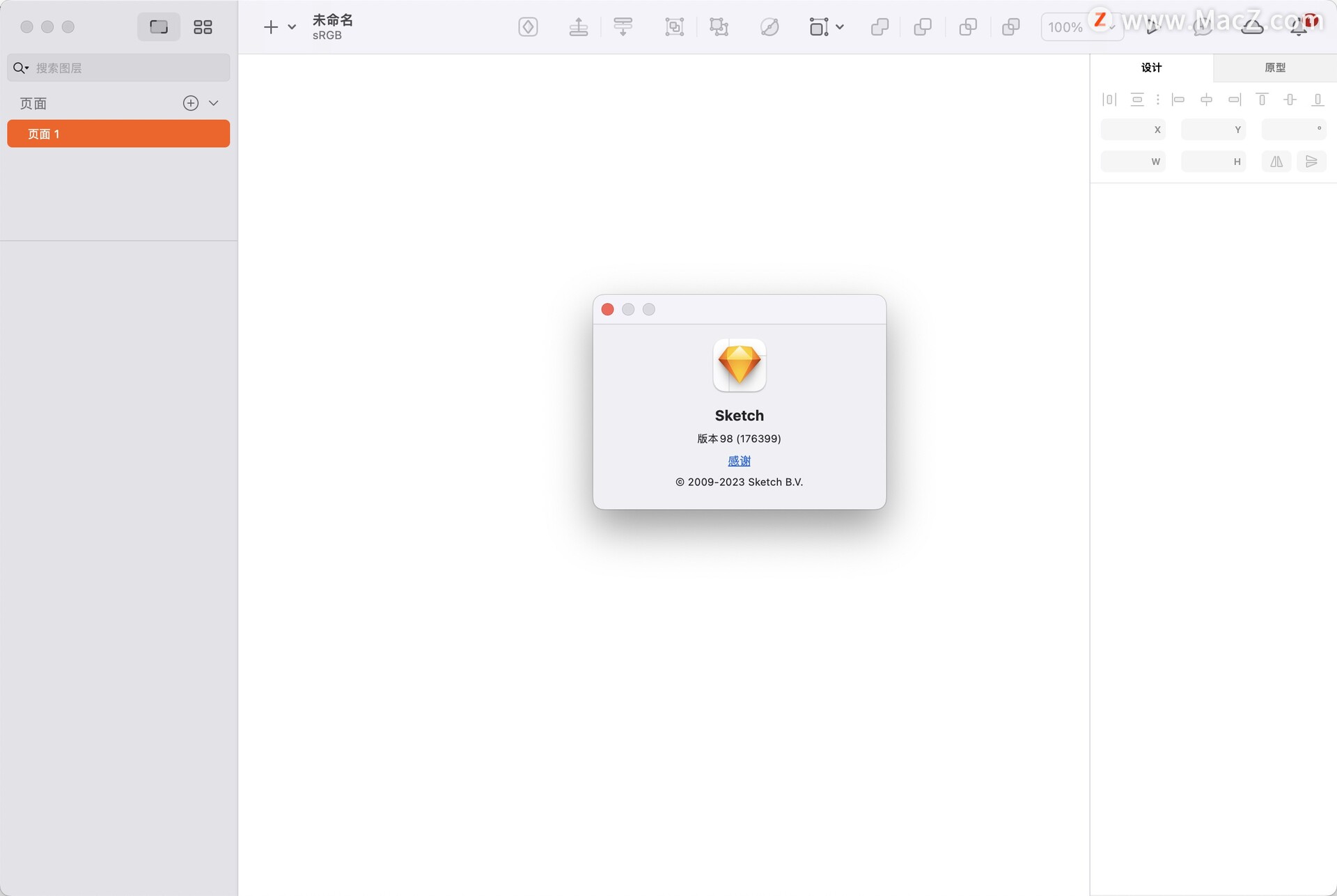Click the Send Backward toolbar icon

click(623, 27)
